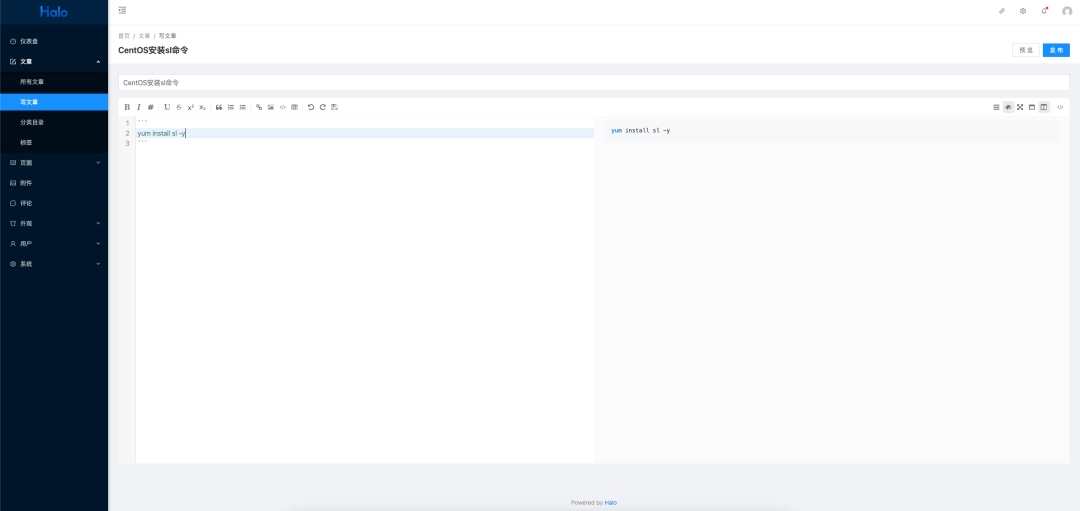Open the settings gear in the top bar
This screenshot has height=511, width=1080.
1023,11
